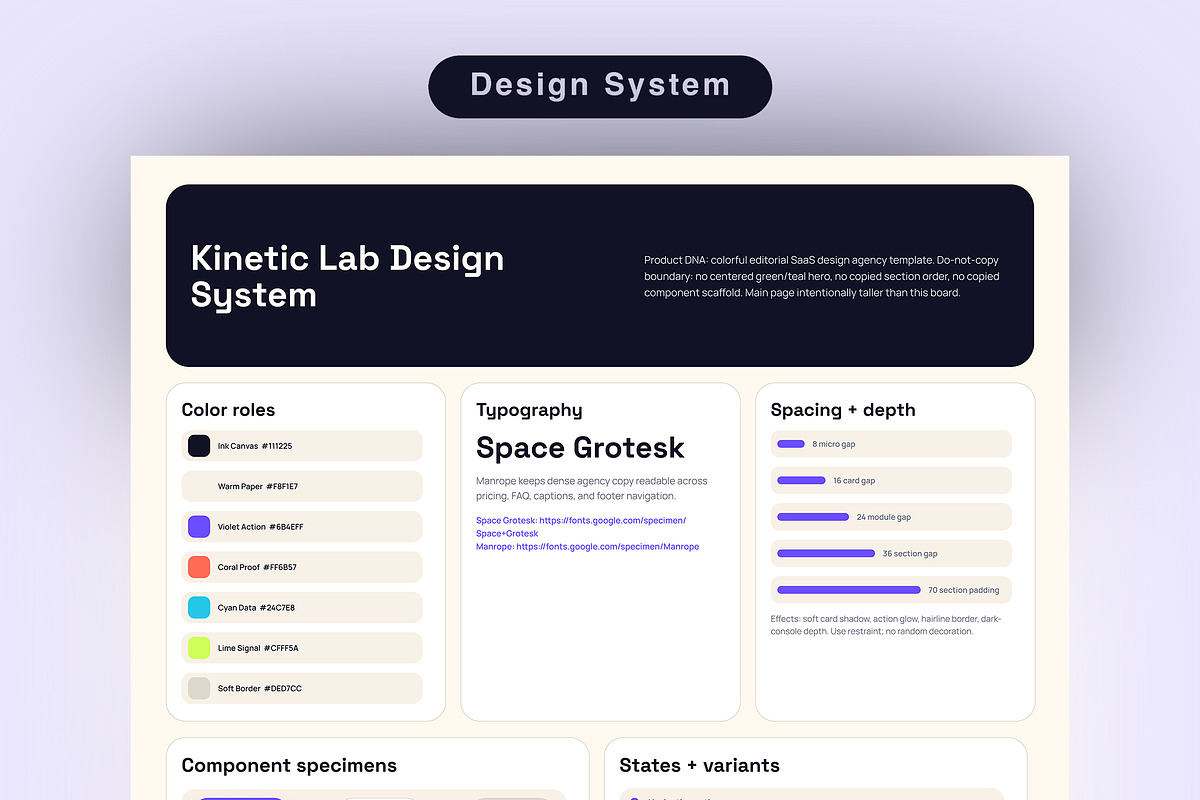Click the States + variants heading

(700, 765)
